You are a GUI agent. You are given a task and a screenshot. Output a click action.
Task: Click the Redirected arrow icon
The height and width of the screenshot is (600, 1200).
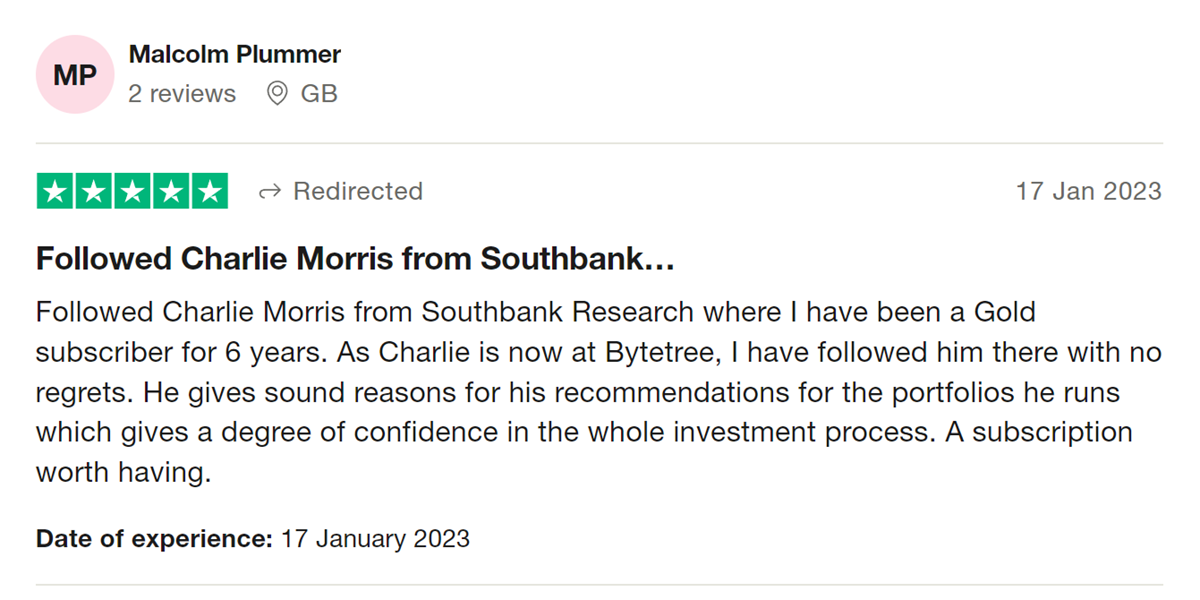269,191
